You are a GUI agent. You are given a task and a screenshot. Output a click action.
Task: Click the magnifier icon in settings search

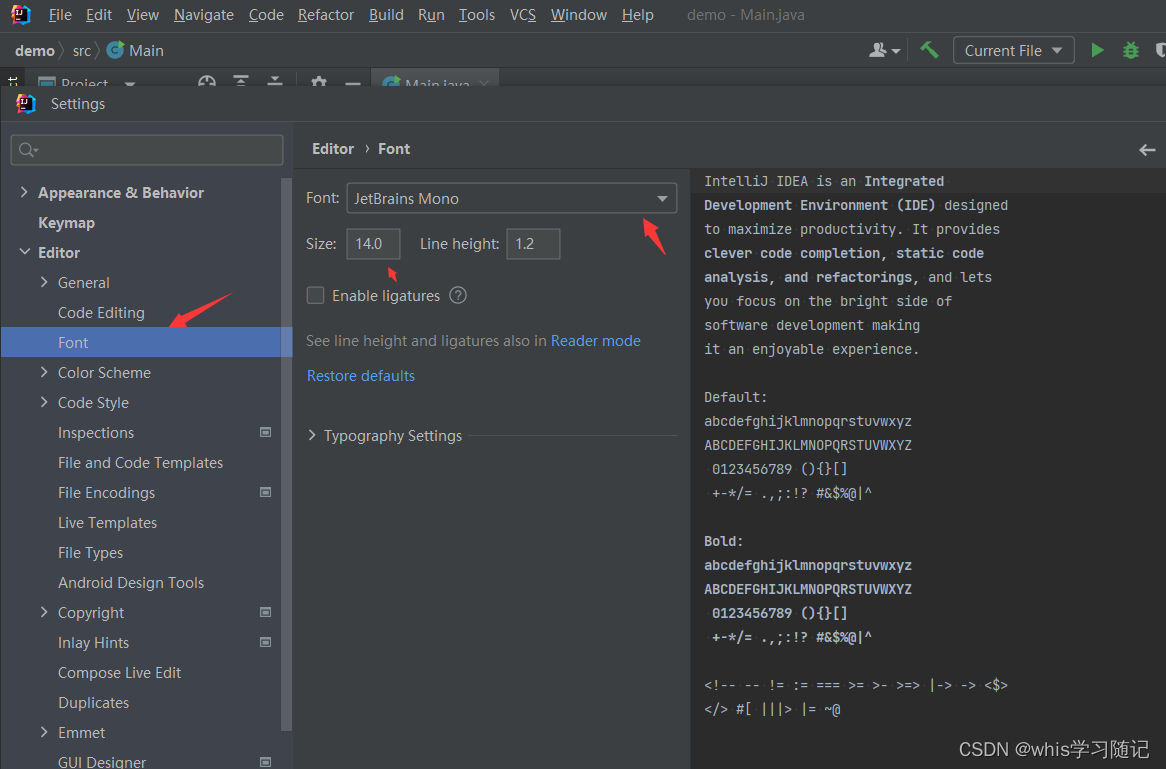pos(28,150)
